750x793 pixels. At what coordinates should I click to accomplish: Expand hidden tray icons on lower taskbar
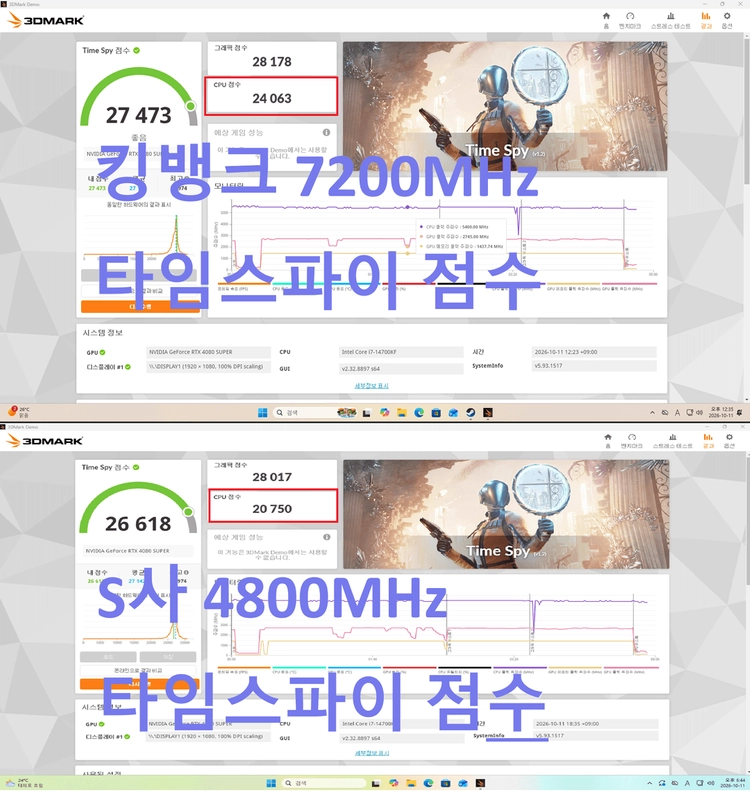(649, 783)
